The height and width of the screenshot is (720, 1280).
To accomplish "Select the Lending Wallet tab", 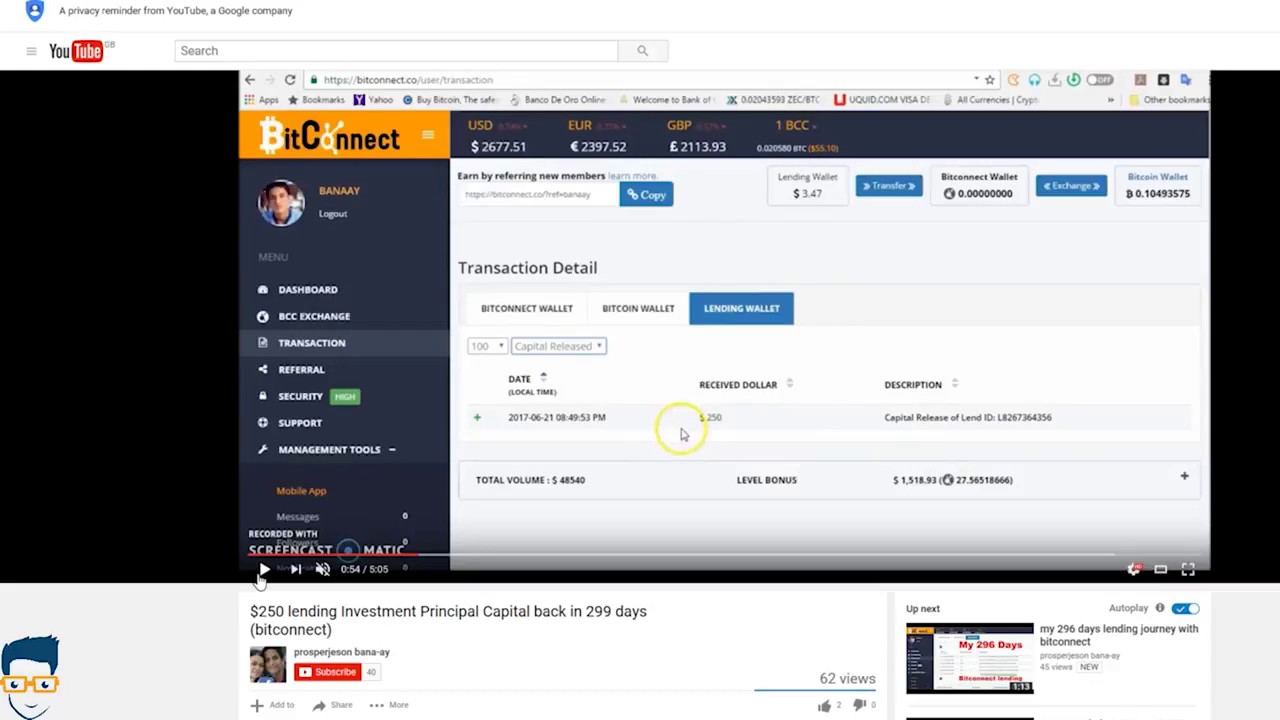I will (x=741, y=309).
